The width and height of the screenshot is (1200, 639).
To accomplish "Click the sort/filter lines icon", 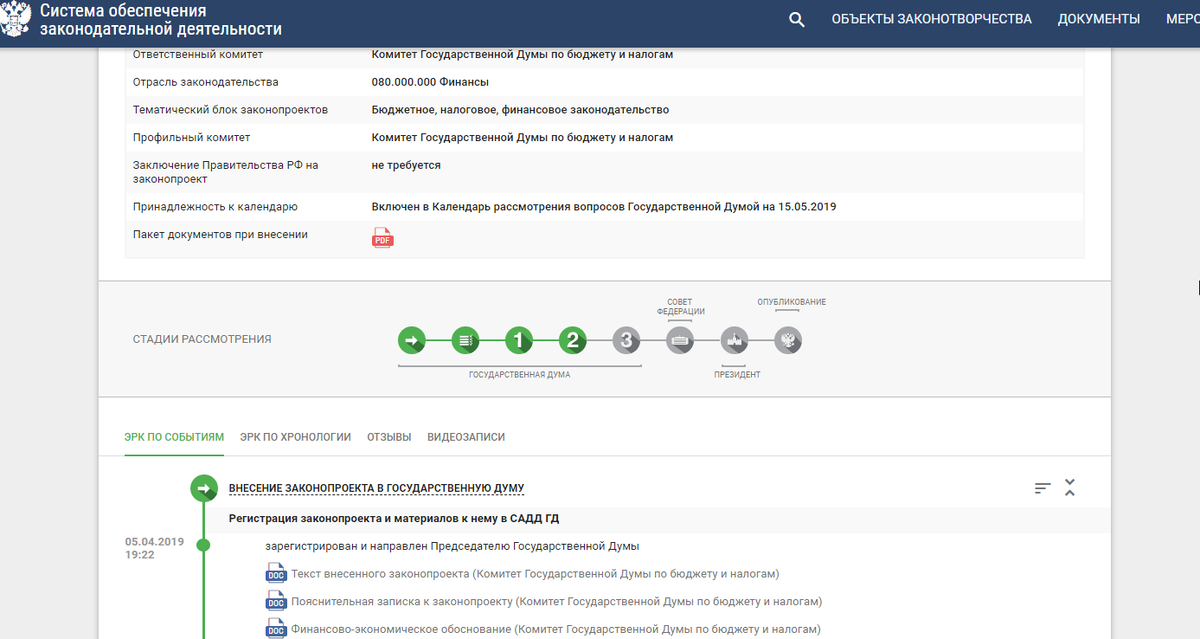I will coord(1043,488).
